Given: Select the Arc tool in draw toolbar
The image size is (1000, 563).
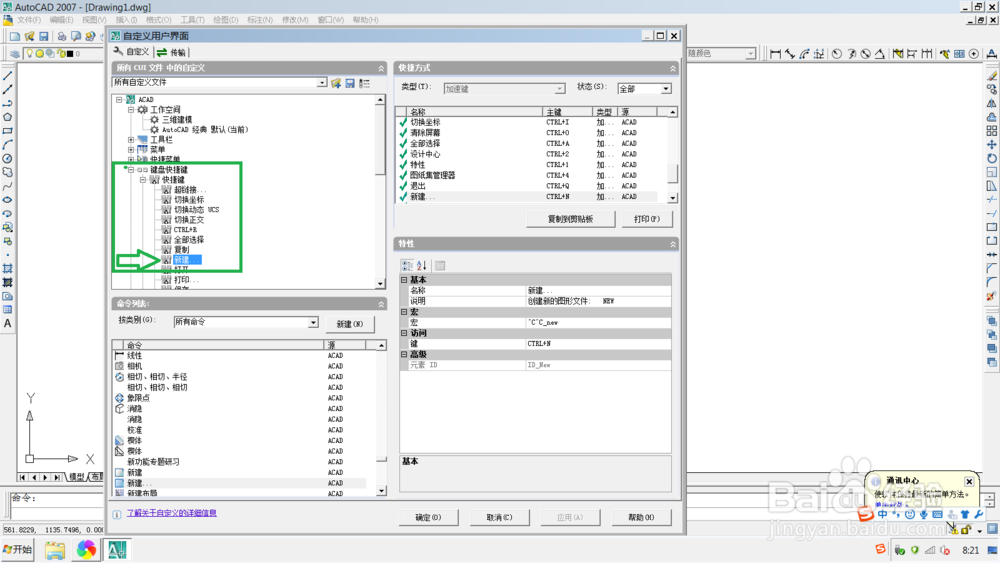Looking at the screenshot, I should click(8, 145).
